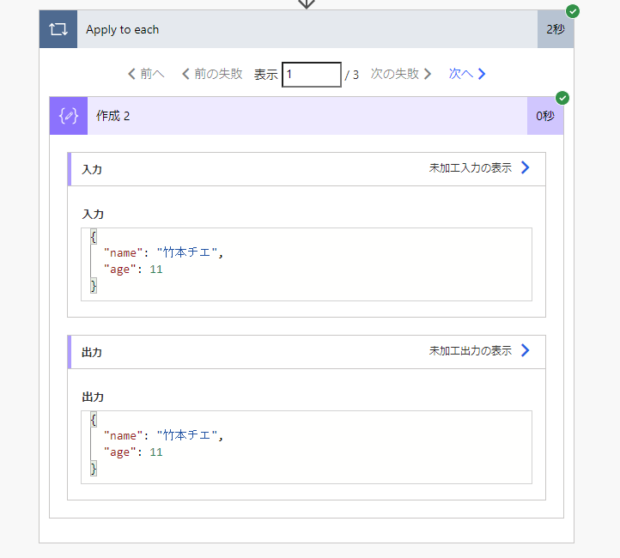Open 未加工出力の表示 raw output link
This screenshot has height=558, width=620.
point(470,350)
